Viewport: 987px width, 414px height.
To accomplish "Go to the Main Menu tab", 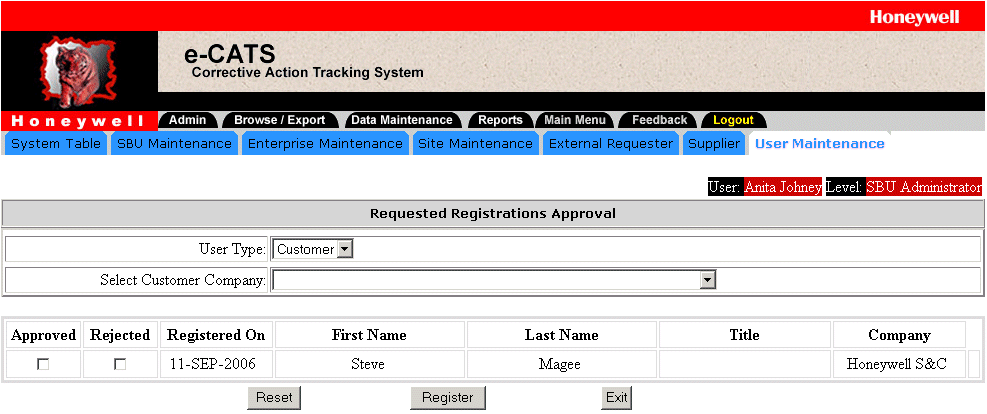I will 575,120.
